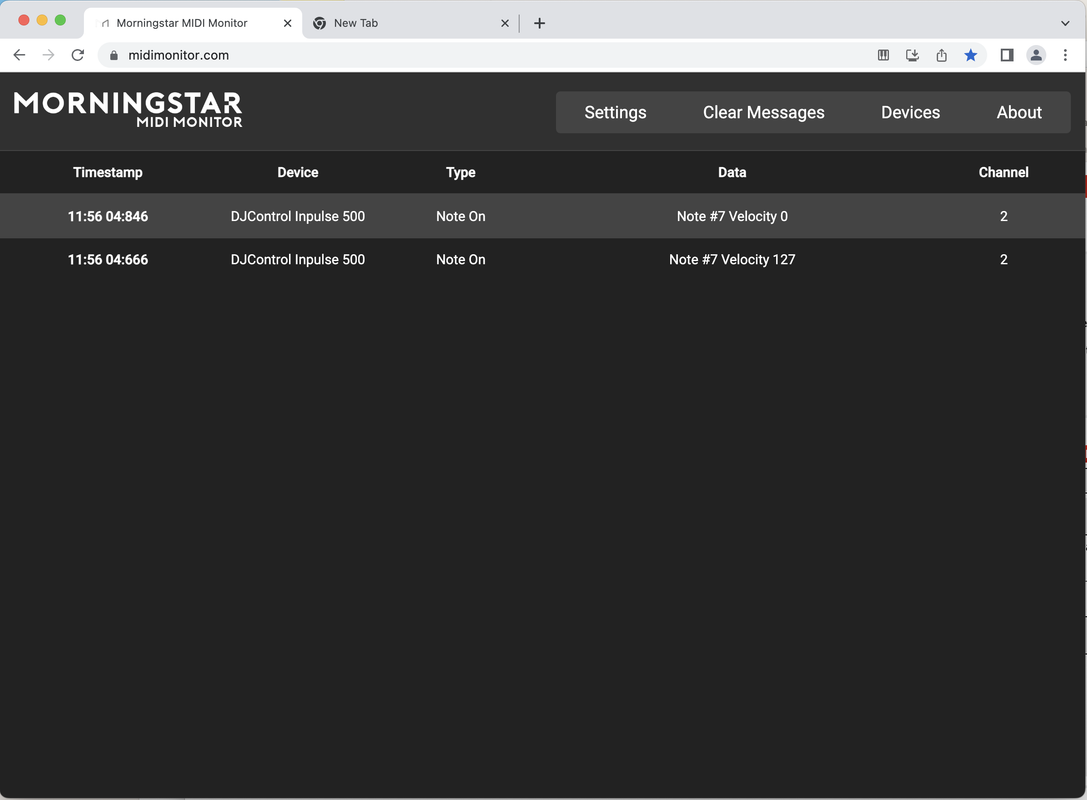Click the Device column header

point(297,172)
